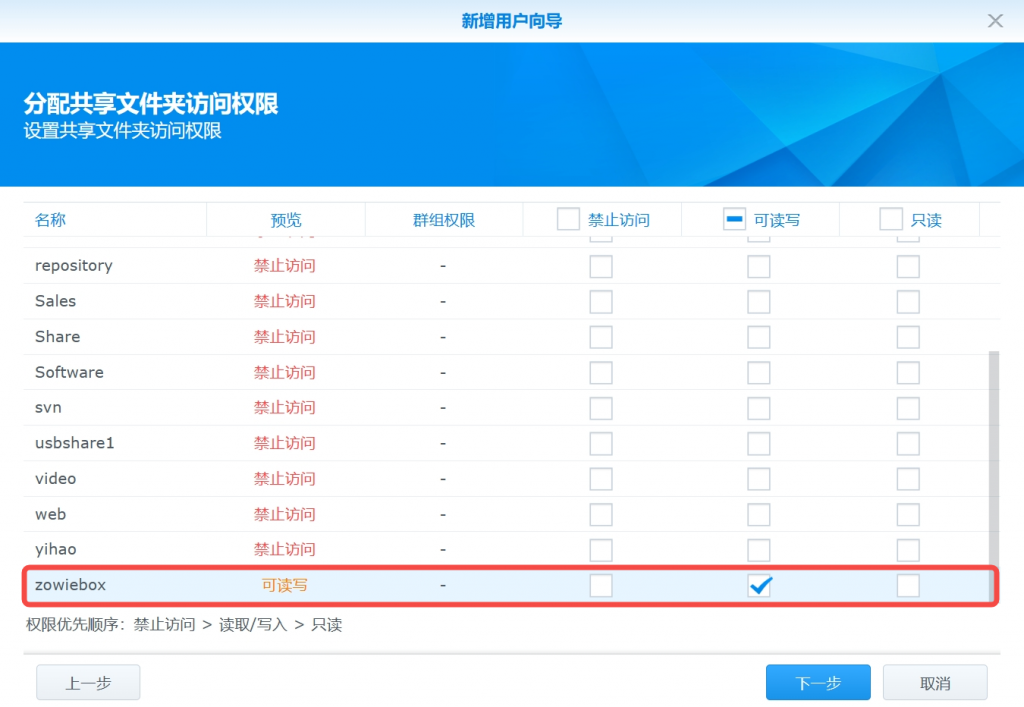
Task: Check 只读 for repository folder
Action: tap(908, 266)
